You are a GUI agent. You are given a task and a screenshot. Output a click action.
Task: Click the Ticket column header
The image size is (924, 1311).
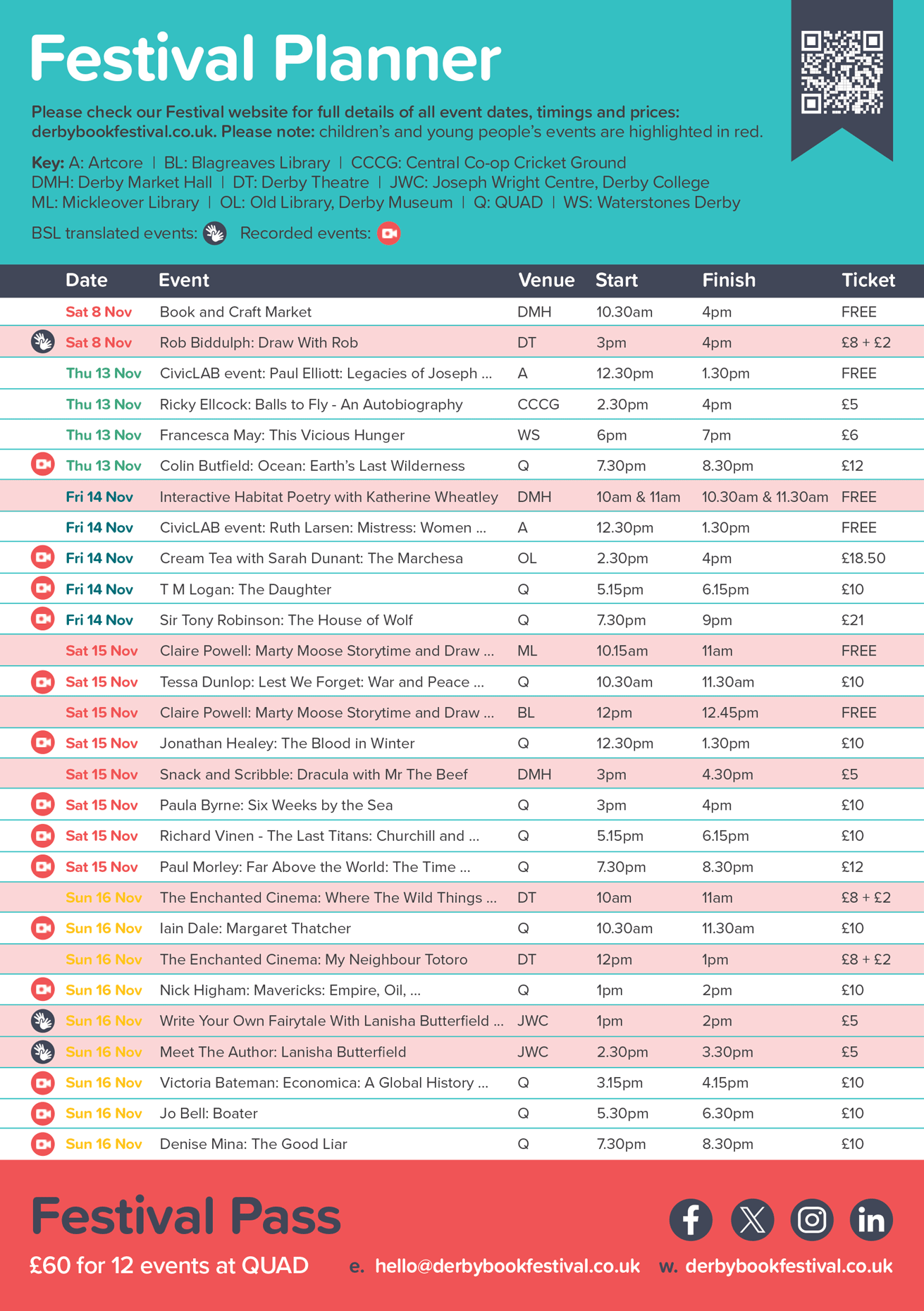tap(868, 281)
